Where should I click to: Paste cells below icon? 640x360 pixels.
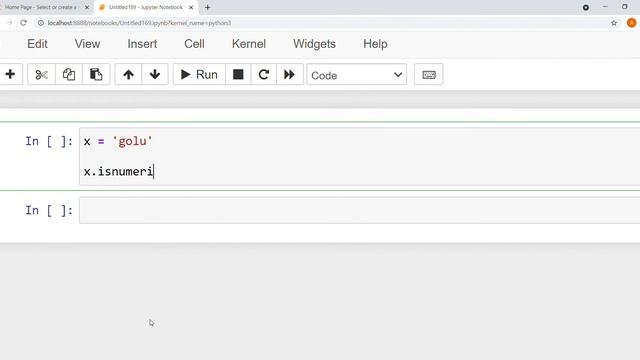[96, 74]
